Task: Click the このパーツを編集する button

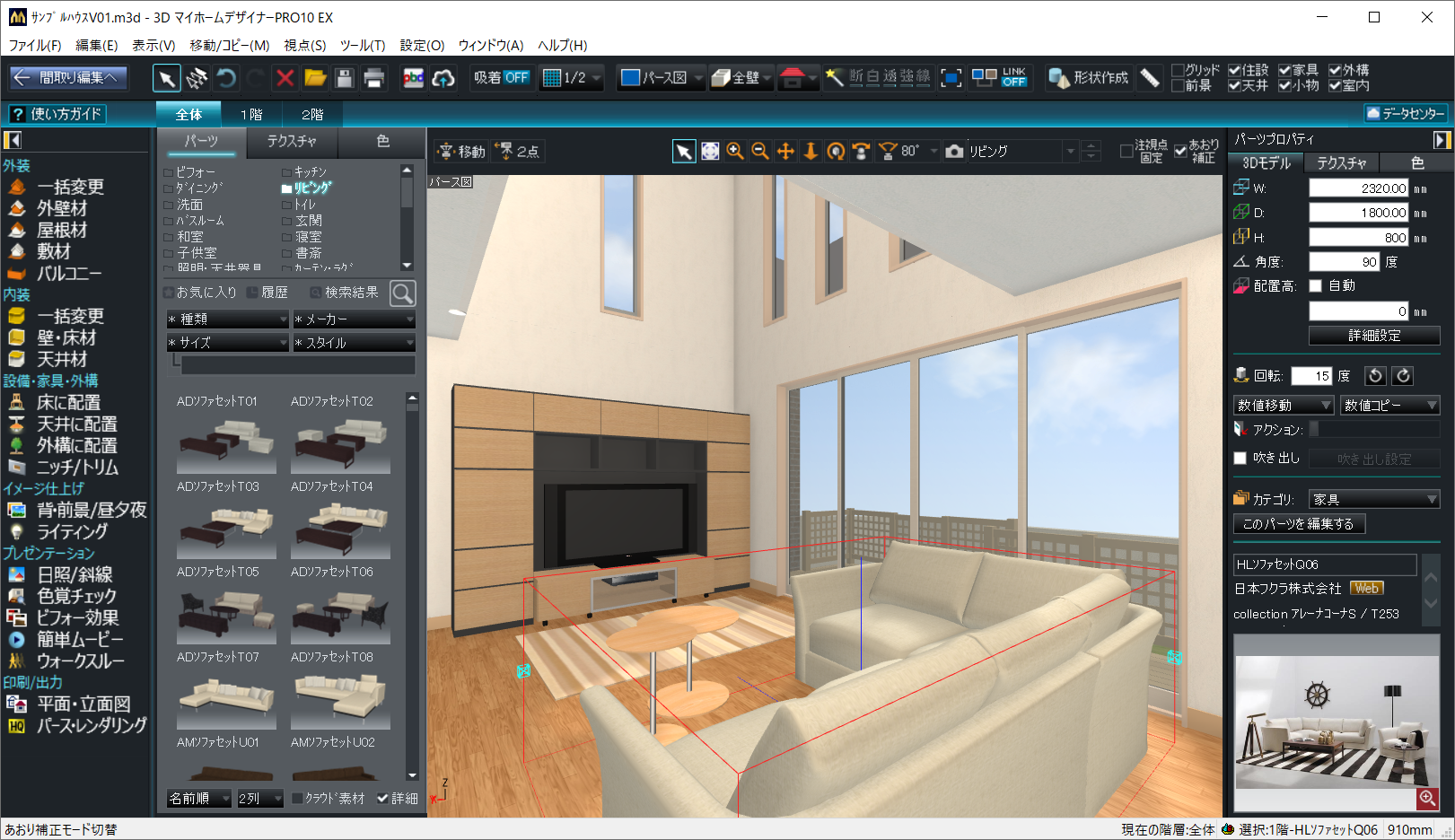Action: [1299, 524]
